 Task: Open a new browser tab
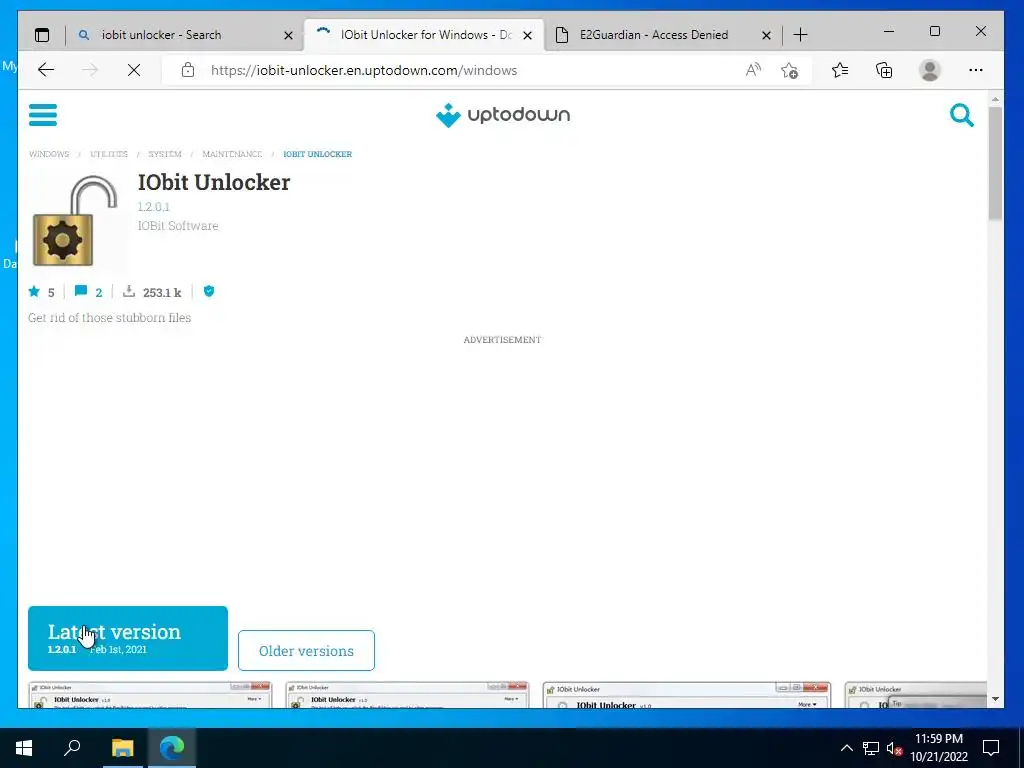click(x=801, y=35)
